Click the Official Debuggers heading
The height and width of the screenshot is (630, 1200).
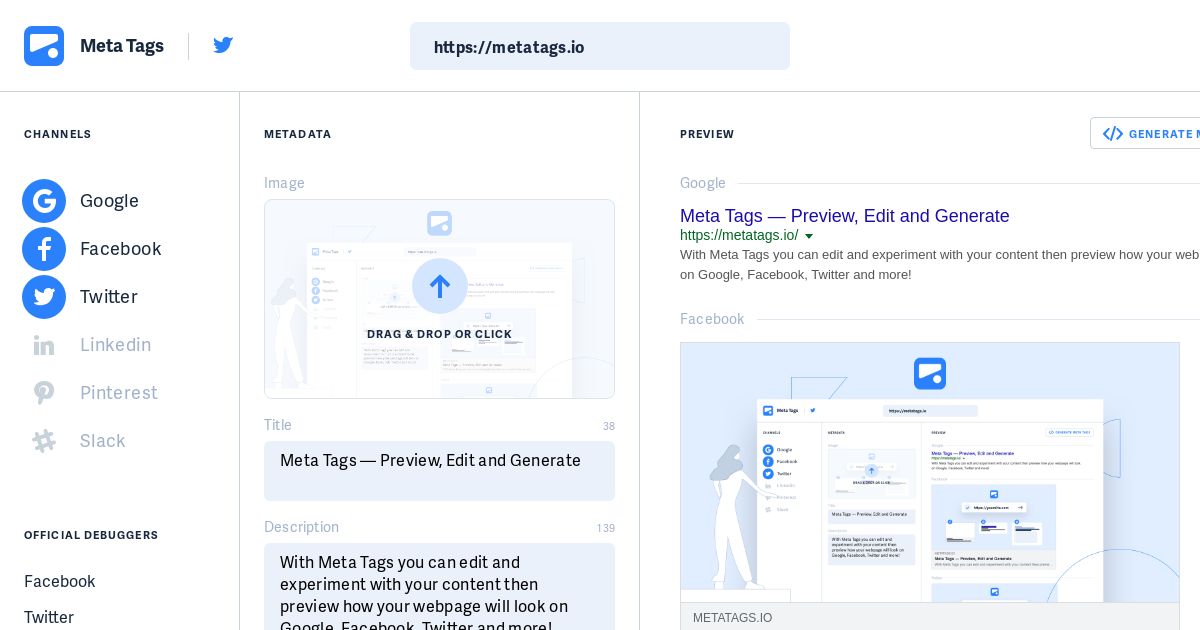coord(91,535)
